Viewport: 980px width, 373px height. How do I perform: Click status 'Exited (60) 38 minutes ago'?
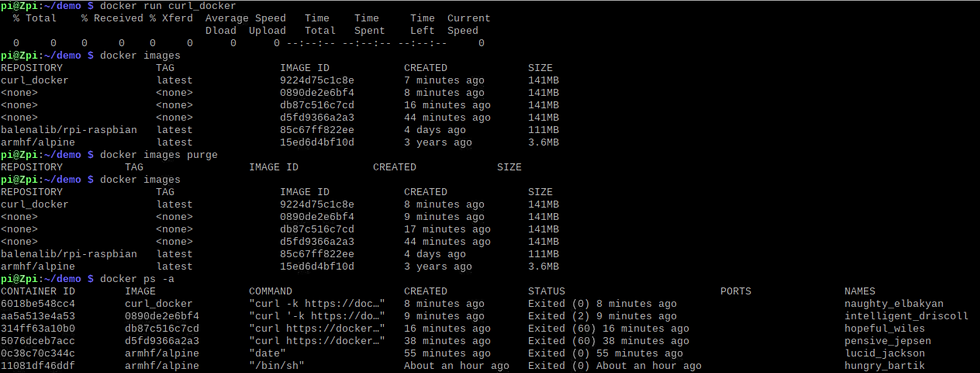(609, 341)
